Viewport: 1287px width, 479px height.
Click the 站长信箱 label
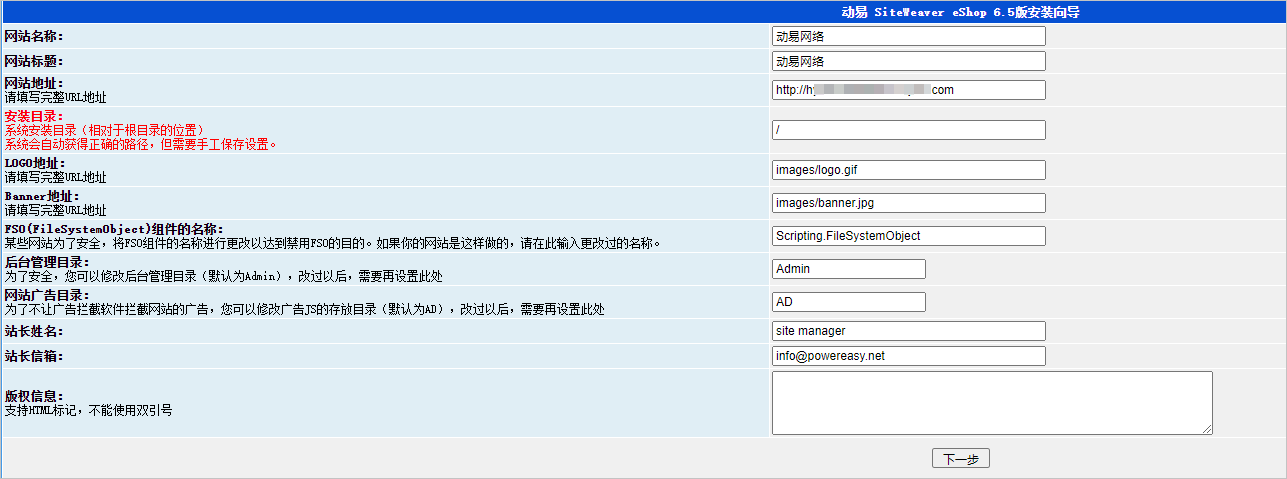(x=35, y=356)
